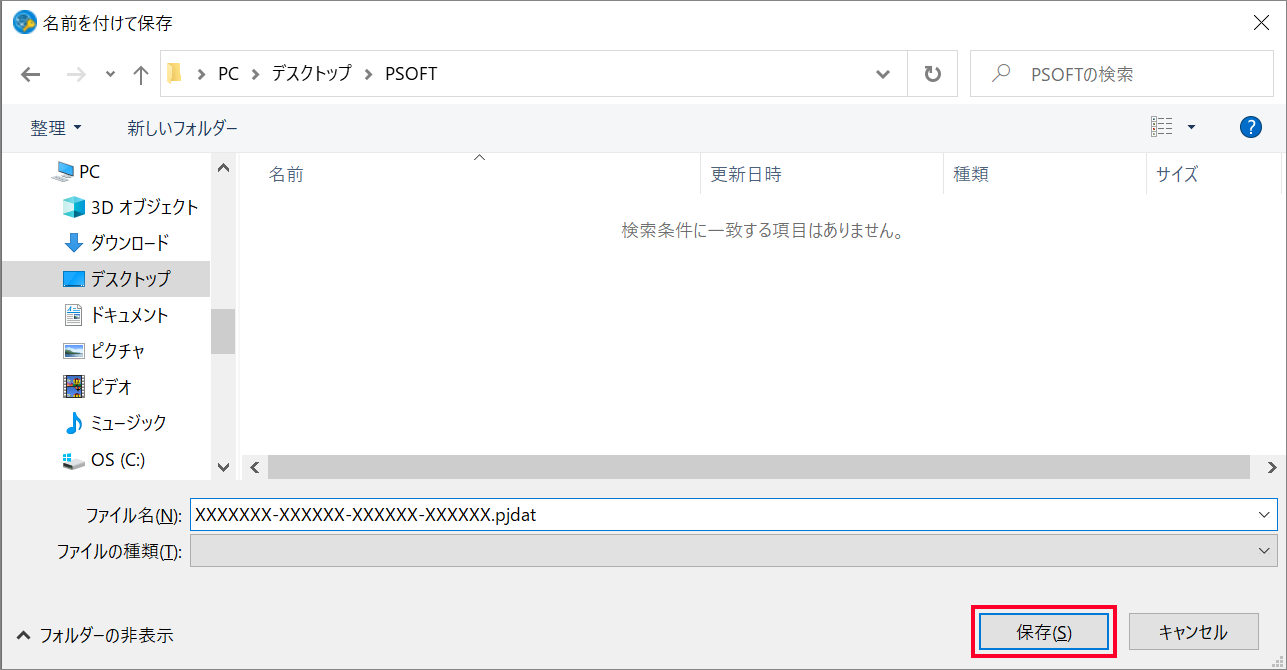Click the ドキュメント page icon
Image resolution: width=1287 pixels, height=670 pixels.
click(x=74, y=315)
